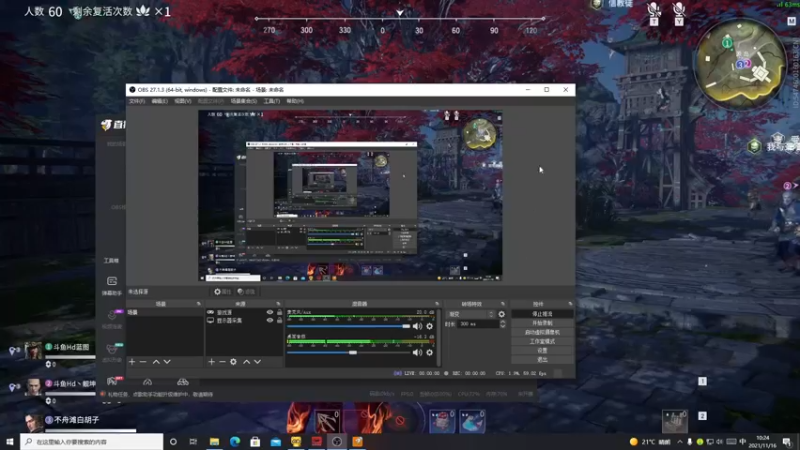Screen dimensions: 800x450
Task: Open Microsoft Edge from the taskbar
Action: pyautogui.click(x=235, y=441)
